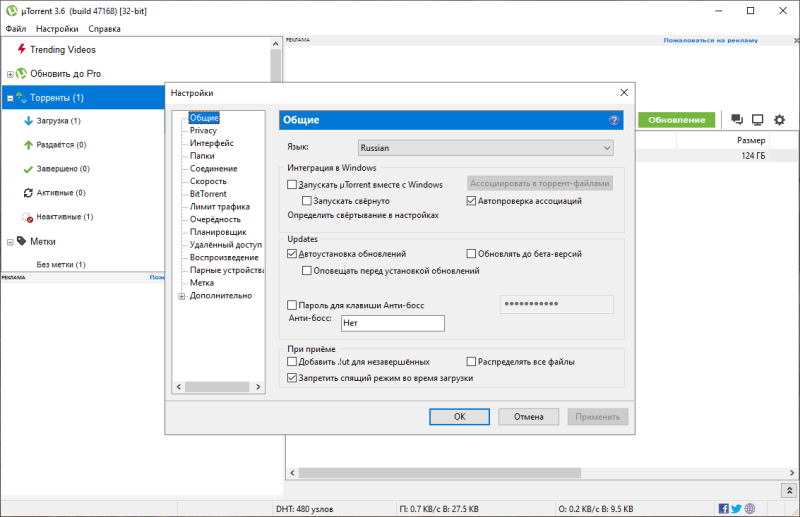The width and height of the screenshot is (800, 517).
Task: Uncheck Автопроверка ассоциаций
Action: click(x=471, y=201)
